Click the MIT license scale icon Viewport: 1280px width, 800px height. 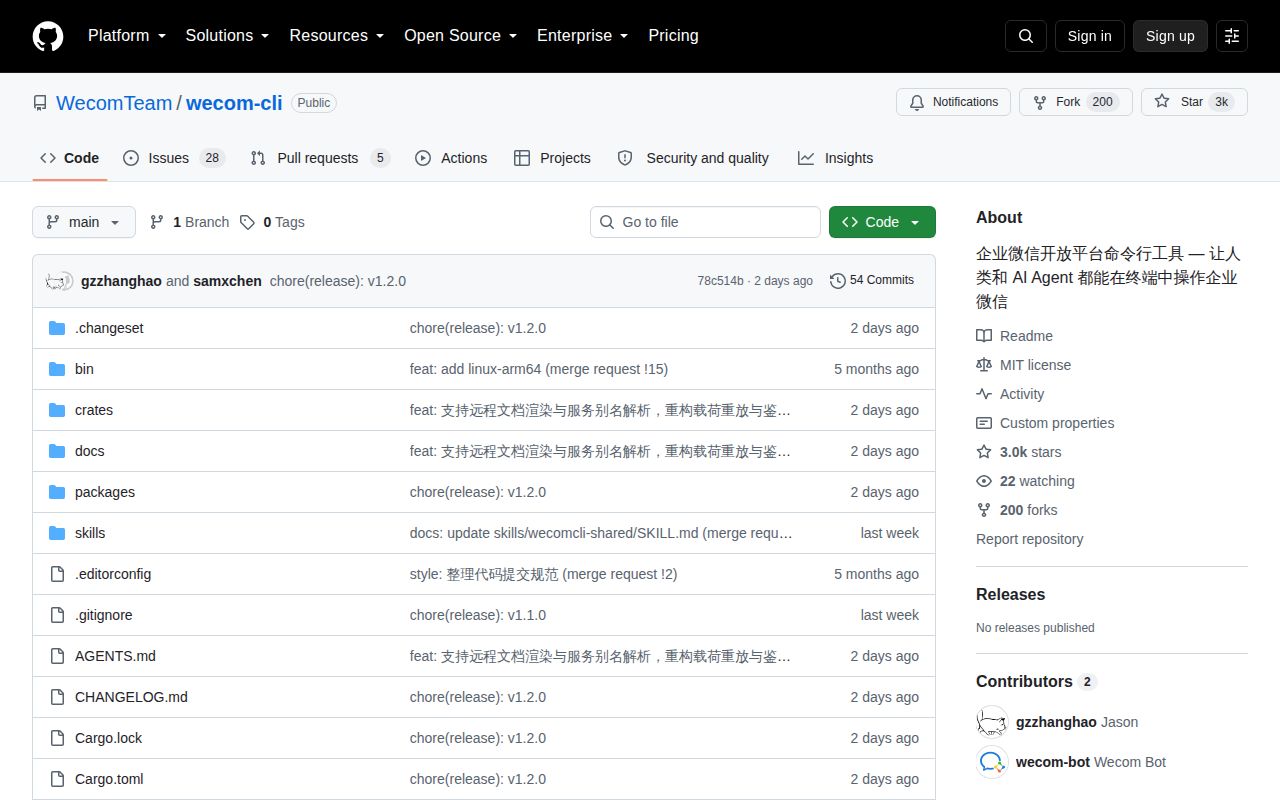coord(984,365)
